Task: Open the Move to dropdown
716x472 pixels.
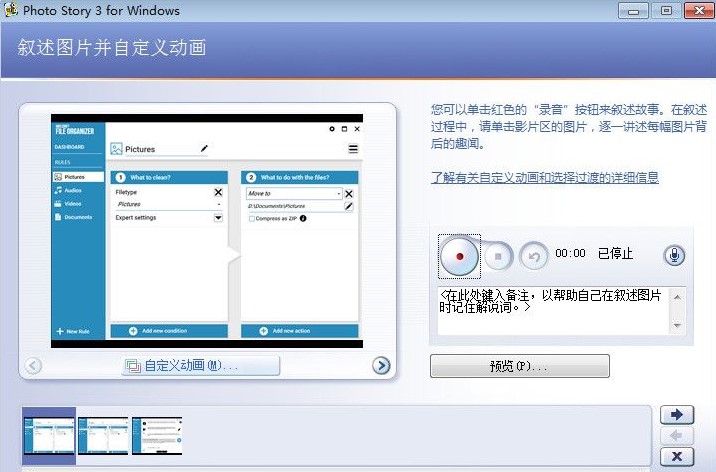Action: coord(294,194)
